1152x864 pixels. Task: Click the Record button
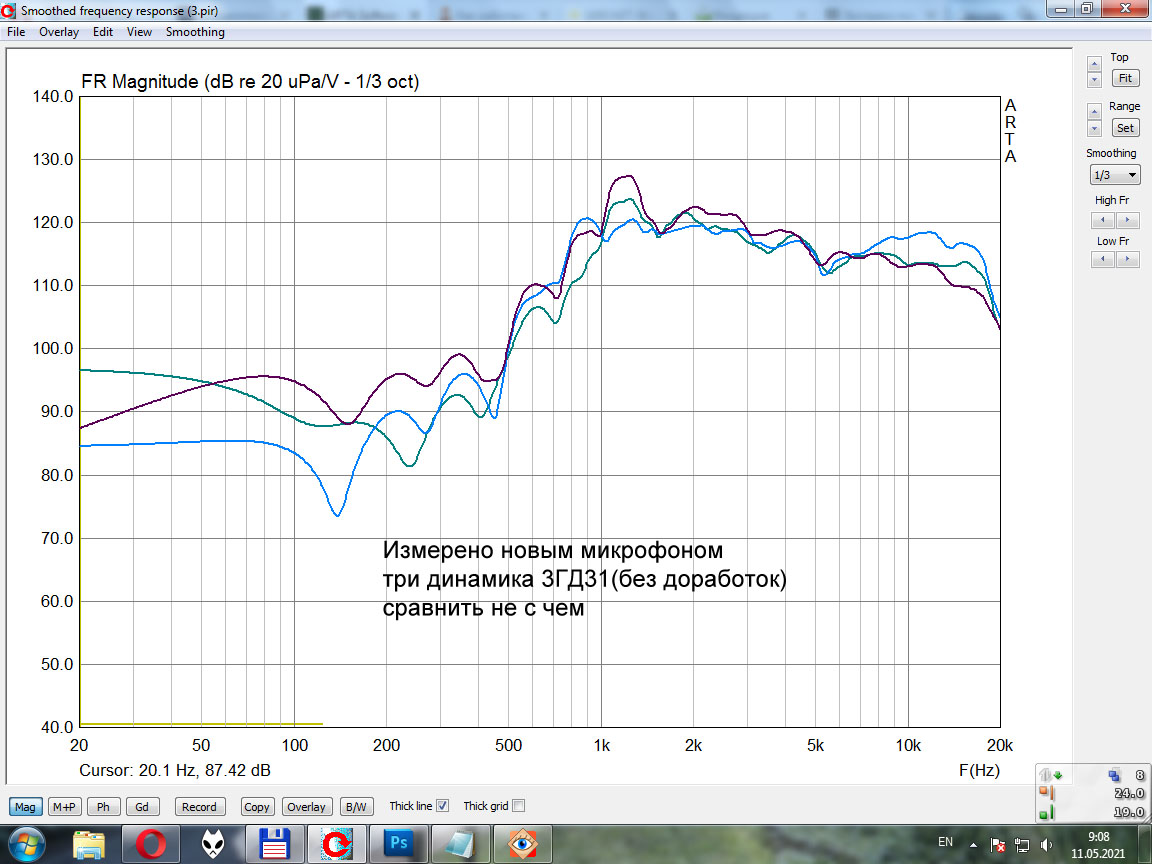point(199,807)
